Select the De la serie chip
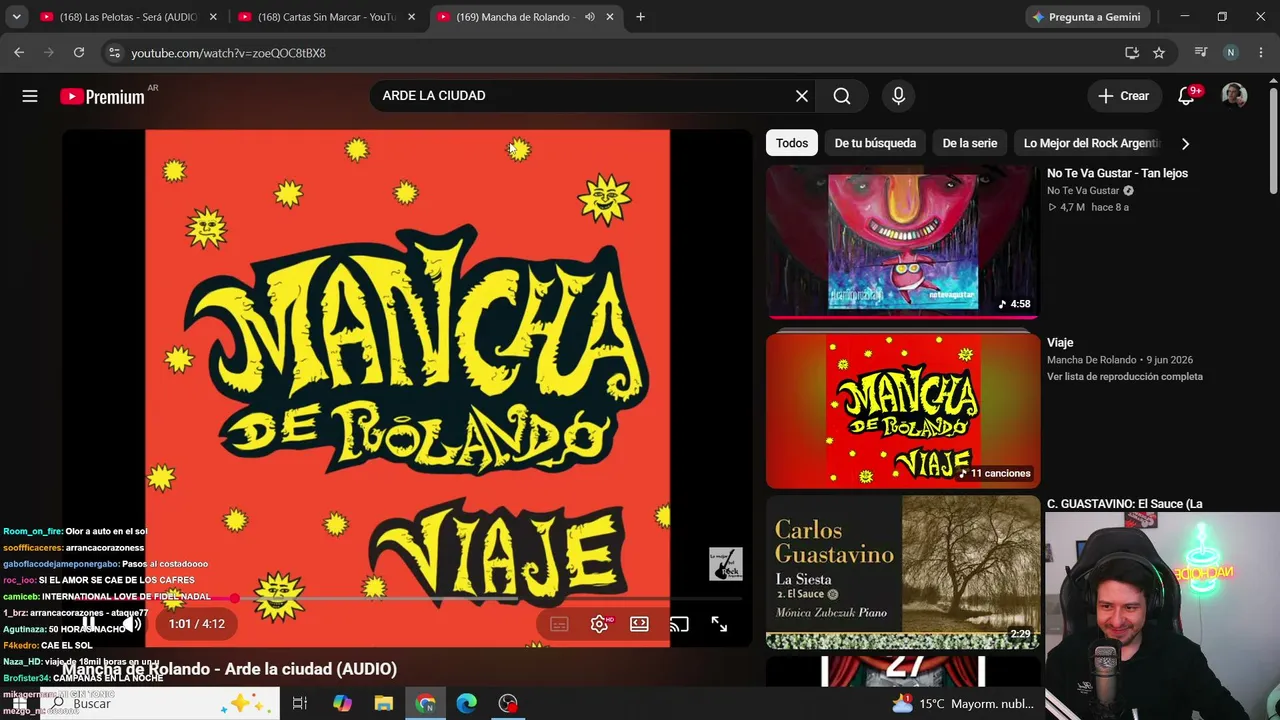Screen dimensions: 1280x720 (x=970, y=143)
